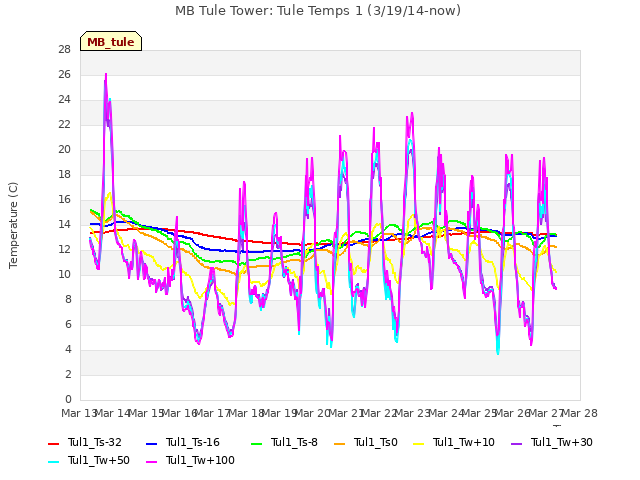
Task: Click the Temperature (C) axis label
Action: 13,225
